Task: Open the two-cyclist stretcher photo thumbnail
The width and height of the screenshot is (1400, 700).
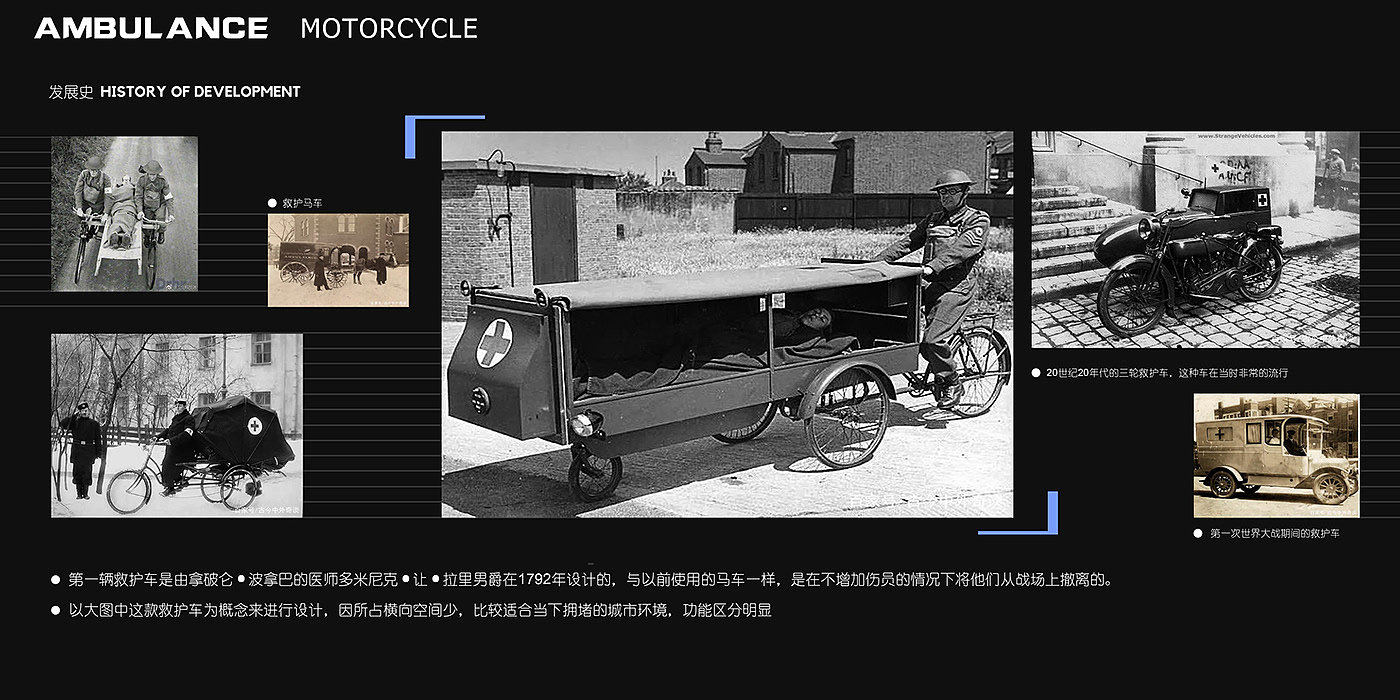Action: tap(124, 214)
